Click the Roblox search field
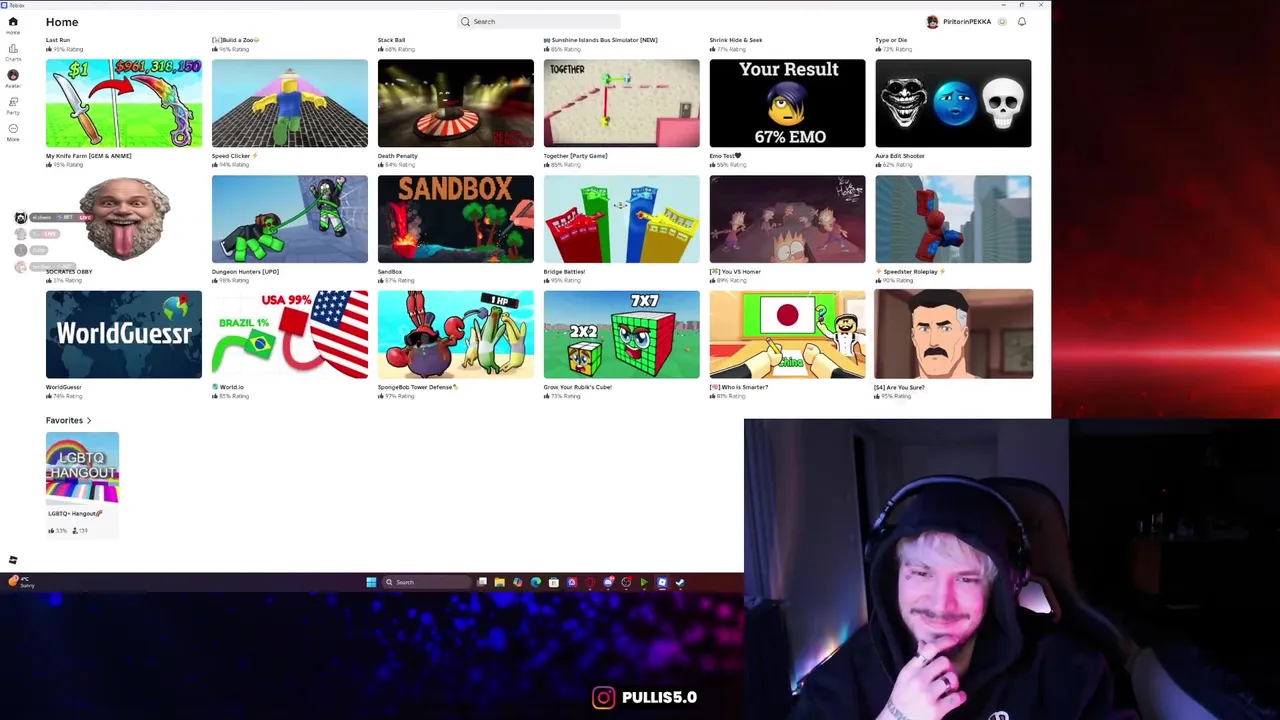Image resolution: width=1280 pixels, height=720 pixels. pos(538,22)
